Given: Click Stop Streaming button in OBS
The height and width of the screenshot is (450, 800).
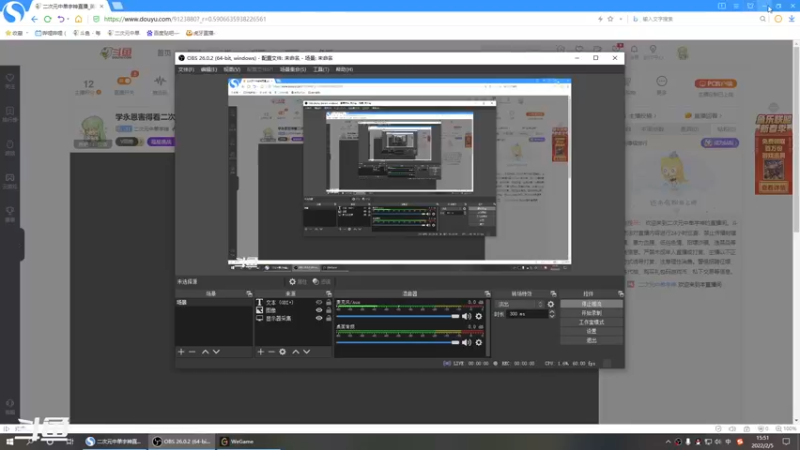Looking at the screenshot, I should pos(591,304).
